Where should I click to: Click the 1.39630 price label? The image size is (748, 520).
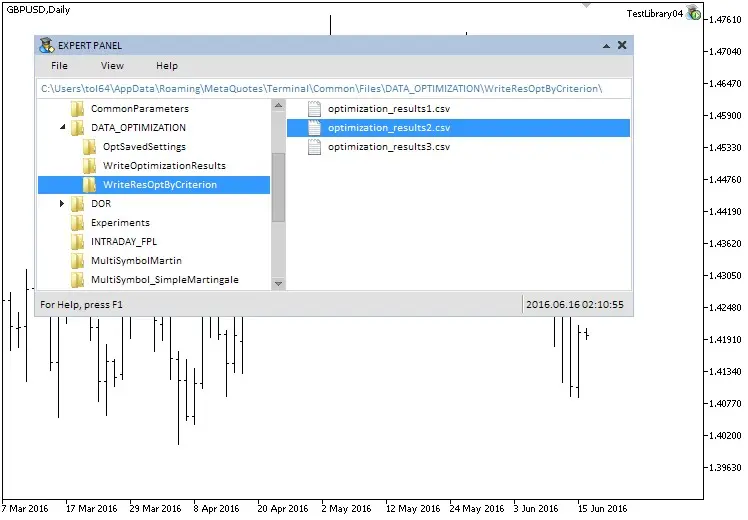click(x=725, y=468)
